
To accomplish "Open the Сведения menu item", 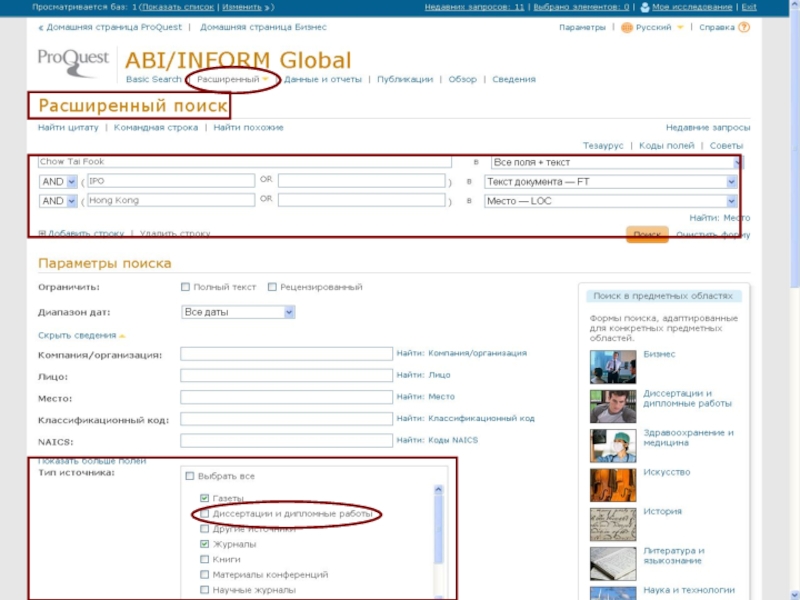I will click(514, 79).
